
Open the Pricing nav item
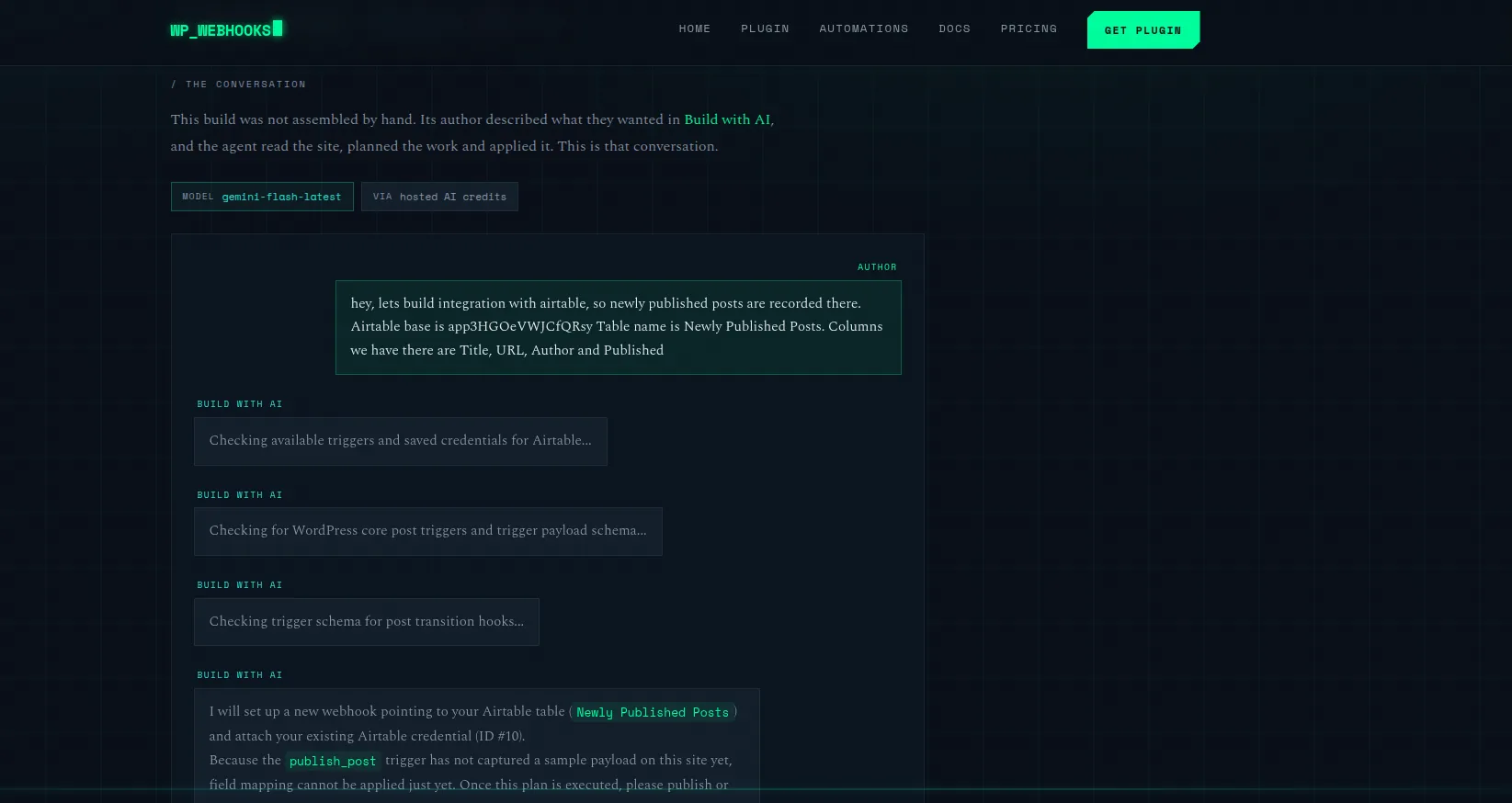click(x=1029, y=28)
